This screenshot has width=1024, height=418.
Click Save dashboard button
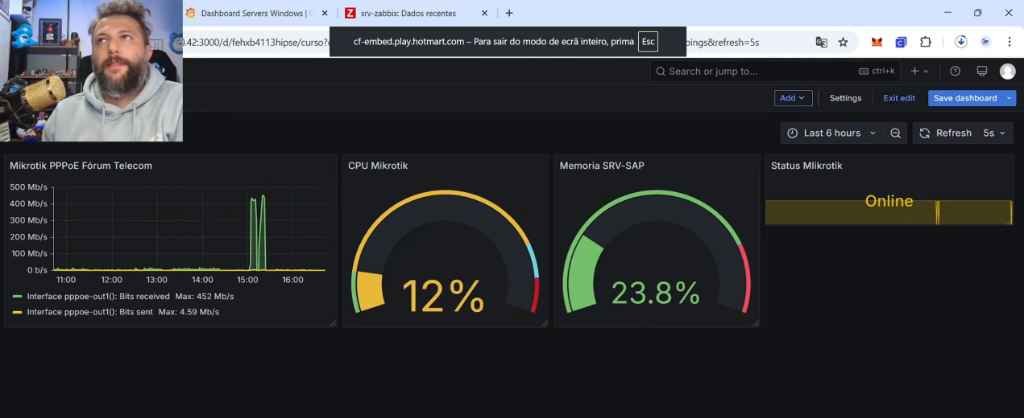pos(965,98)
